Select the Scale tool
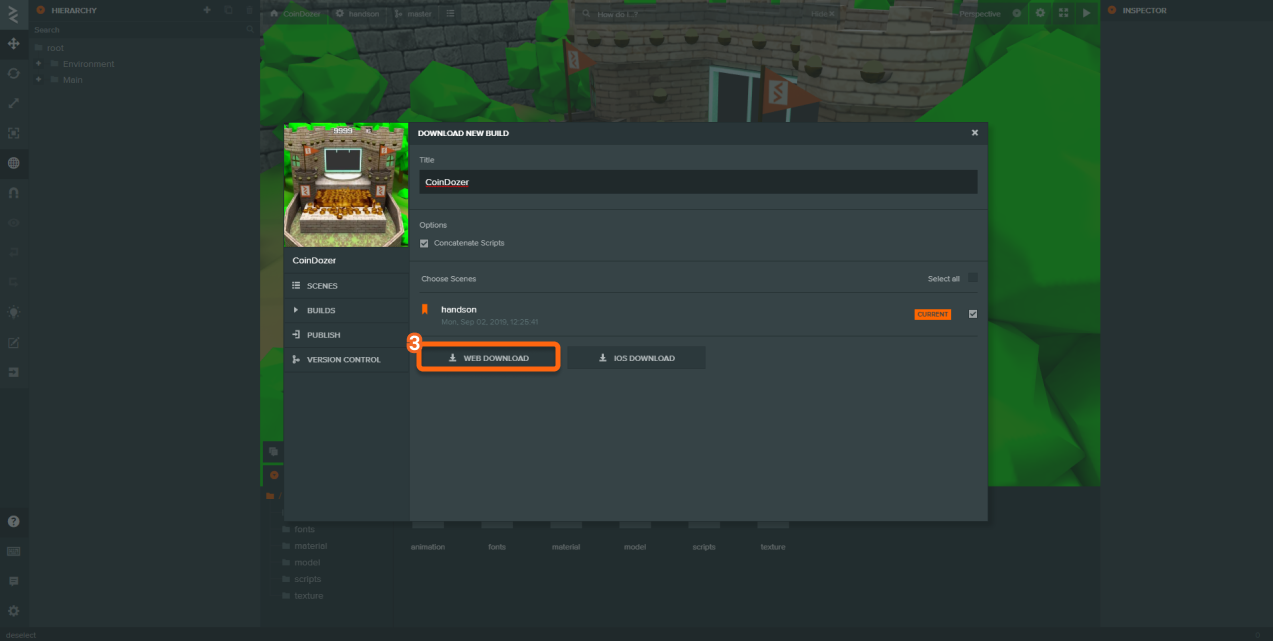The width and height of the screenshot is (1273, 641). pyautogui.click(x=14, y=103)
